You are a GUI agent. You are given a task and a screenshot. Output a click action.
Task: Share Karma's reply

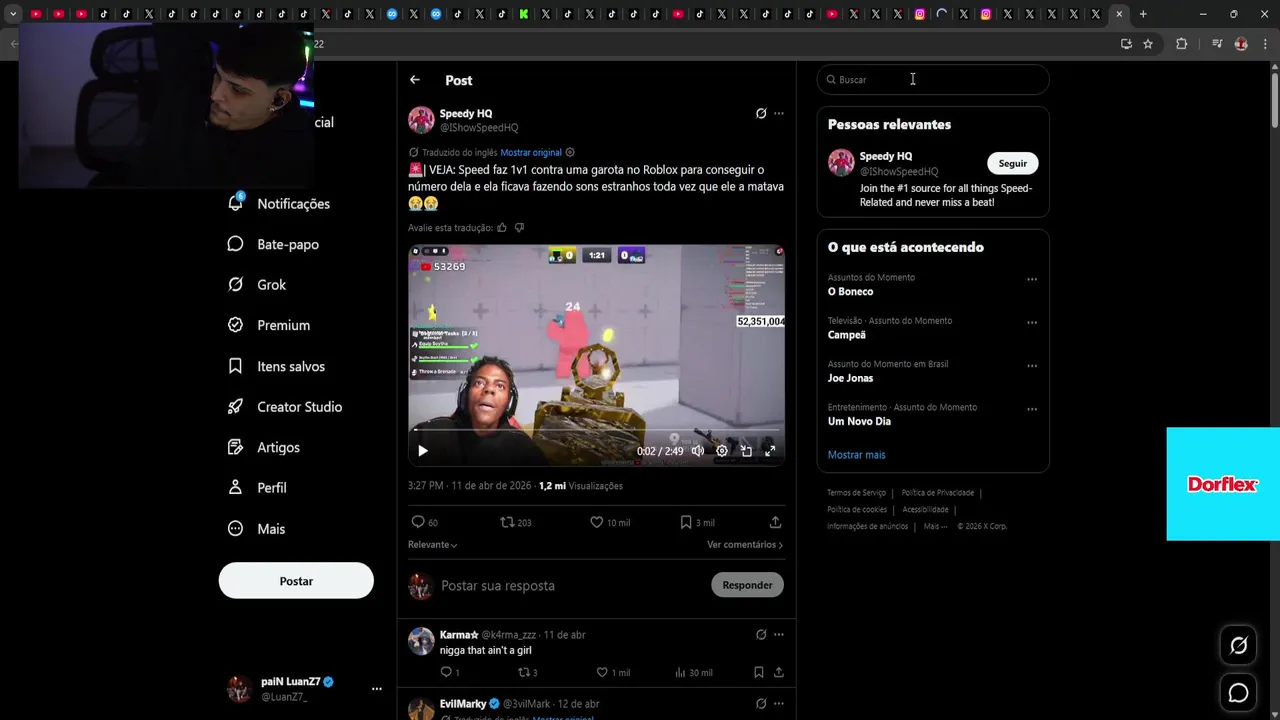coord(779,673)
